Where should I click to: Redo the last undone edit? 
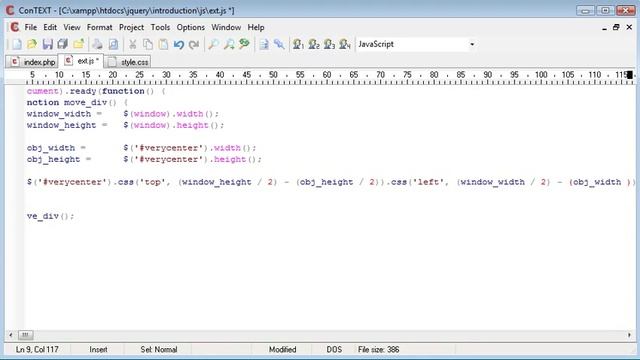coord(194,44)
